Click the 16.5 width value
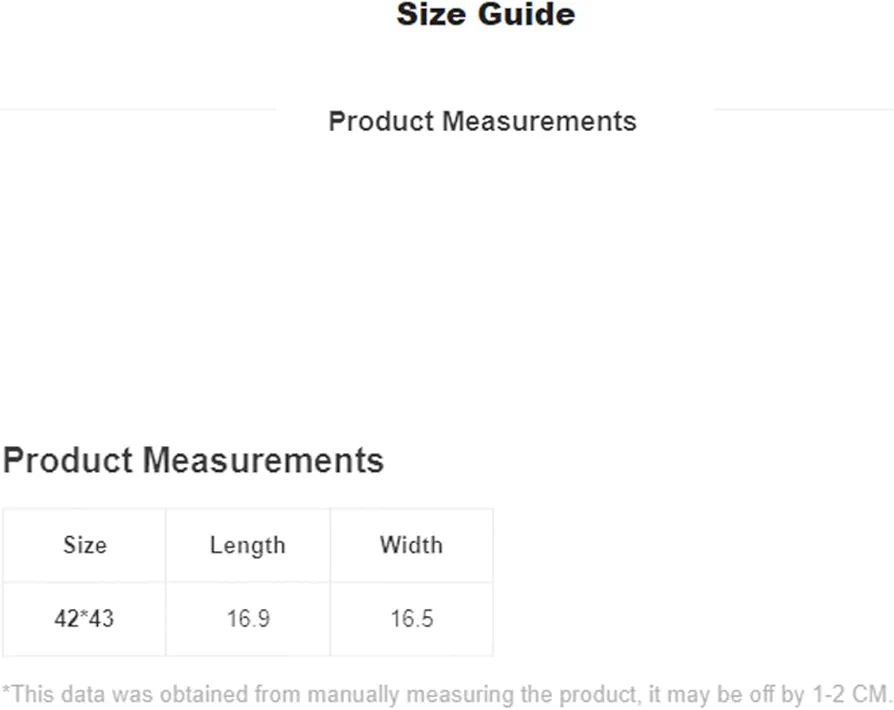The width and height of the screenshot is (894, 710). click(x=411, y=619)
